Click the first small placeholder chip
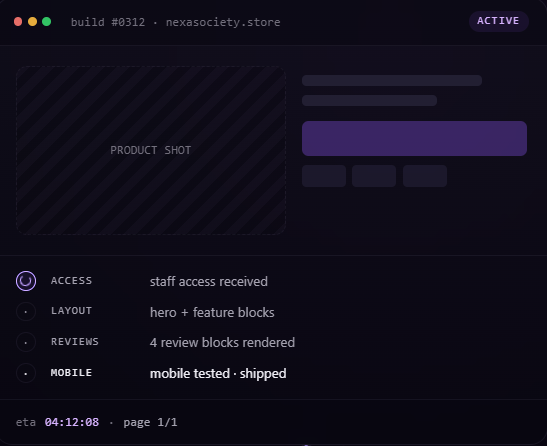The height and width of the screenshot is (446, 547). 324,176
